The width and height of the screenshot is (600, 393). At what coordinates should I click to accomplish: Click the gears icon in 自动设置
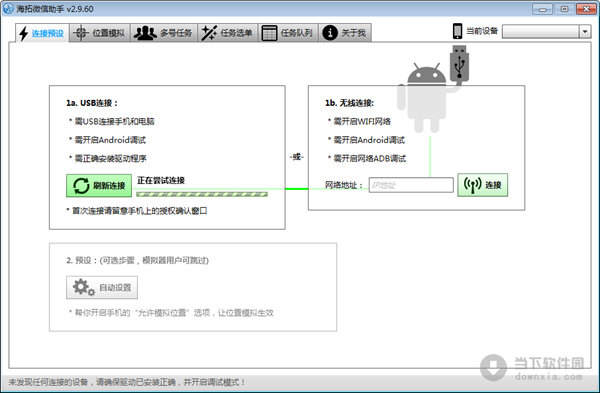click(x=83, y=287)
